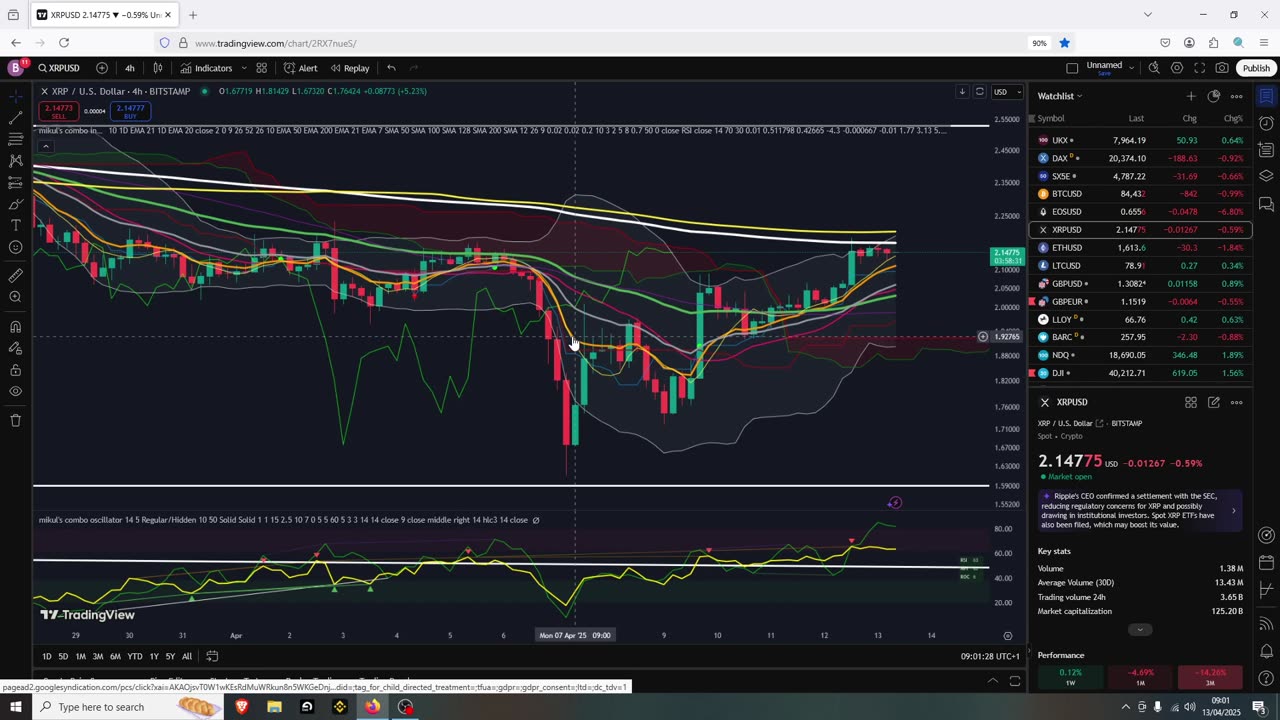This screenshot has height=720, width=1280.
Task: Expand the Ripple news headline arrow
Action: point(1233,511)
